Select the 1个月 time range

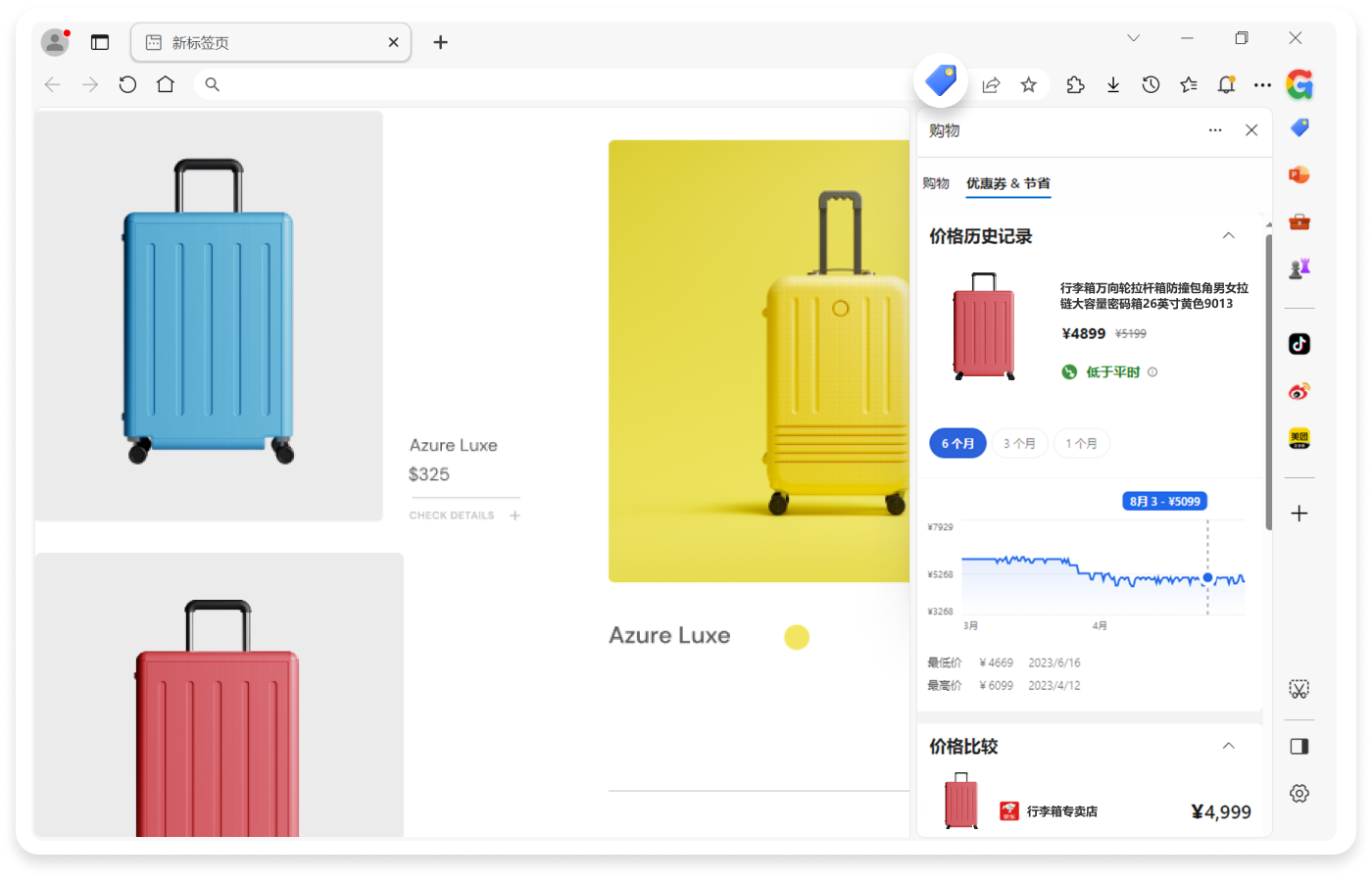pyautogui.click(x=1081, y=444)
